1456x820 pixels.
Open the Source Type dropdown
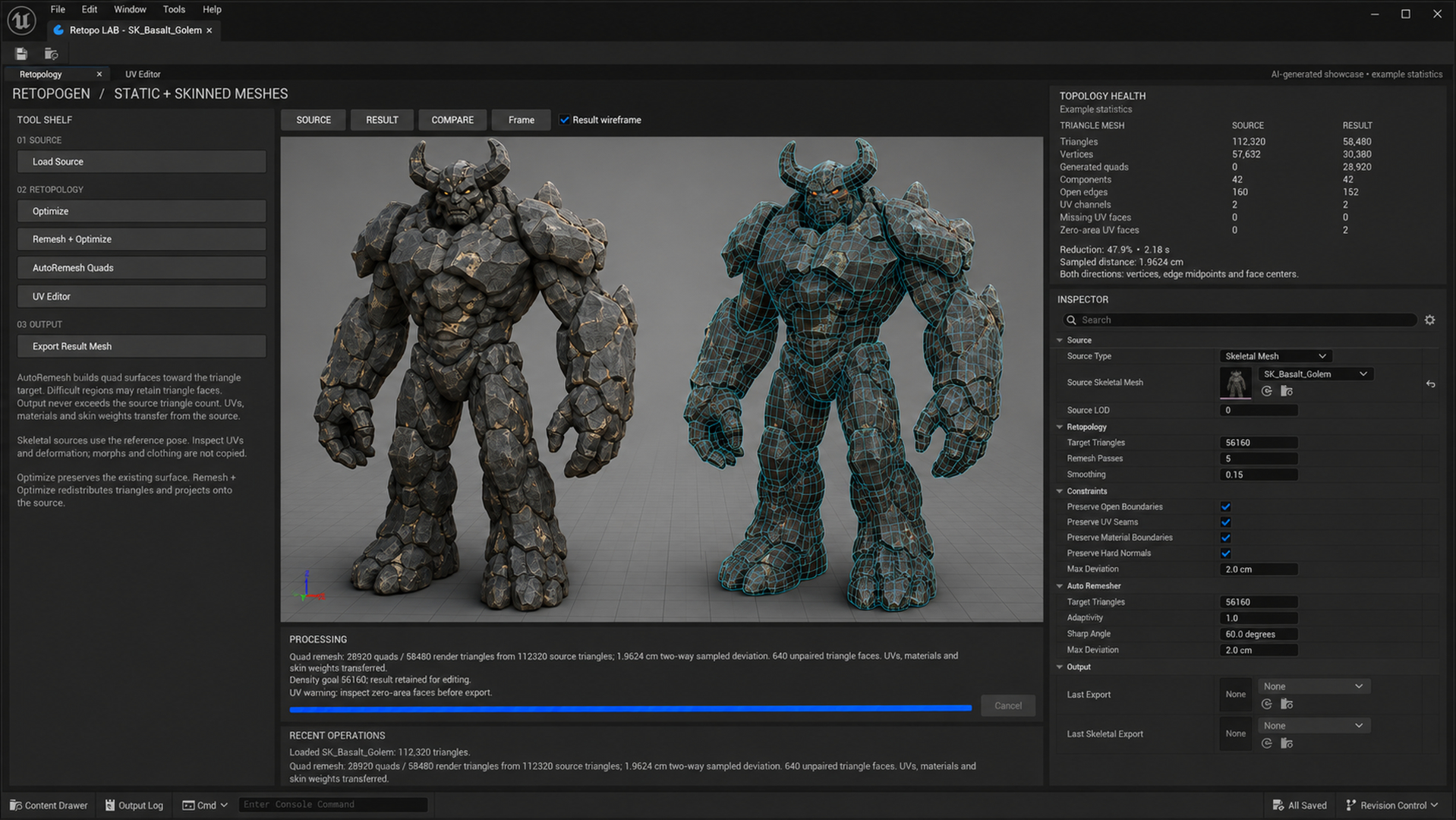(1275, 356)
